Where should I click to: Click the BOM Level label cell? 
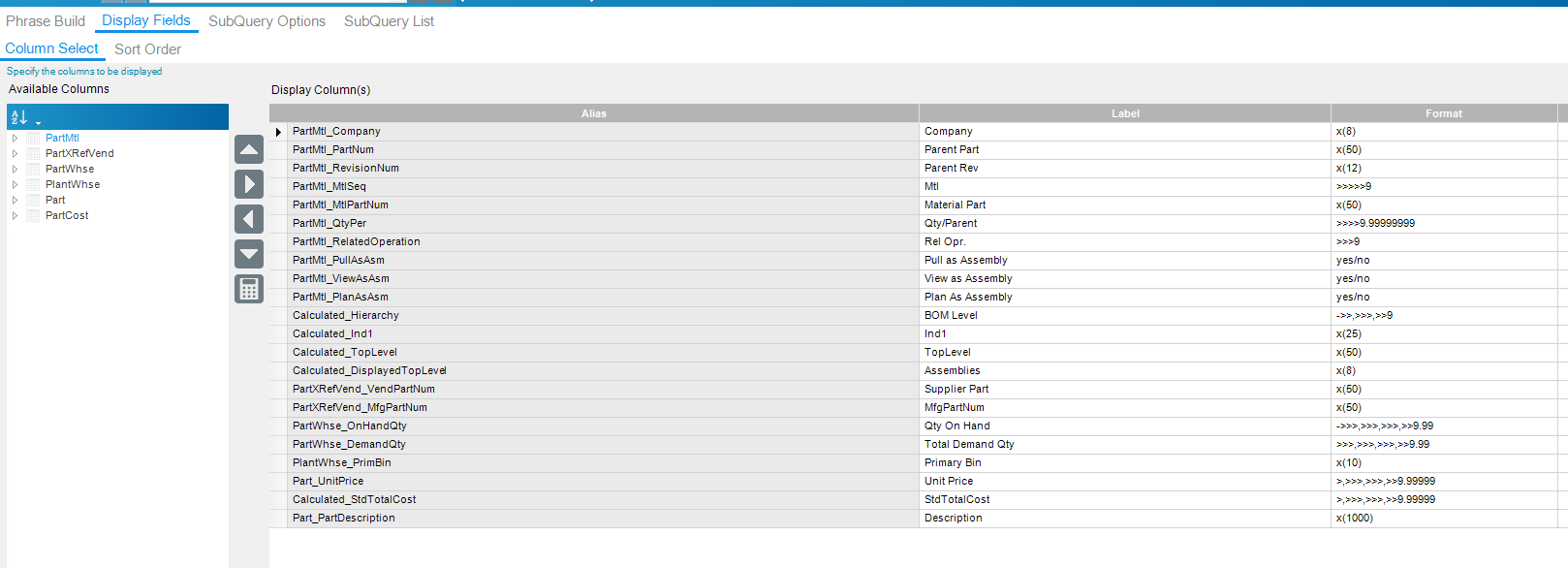[1125, 316]
